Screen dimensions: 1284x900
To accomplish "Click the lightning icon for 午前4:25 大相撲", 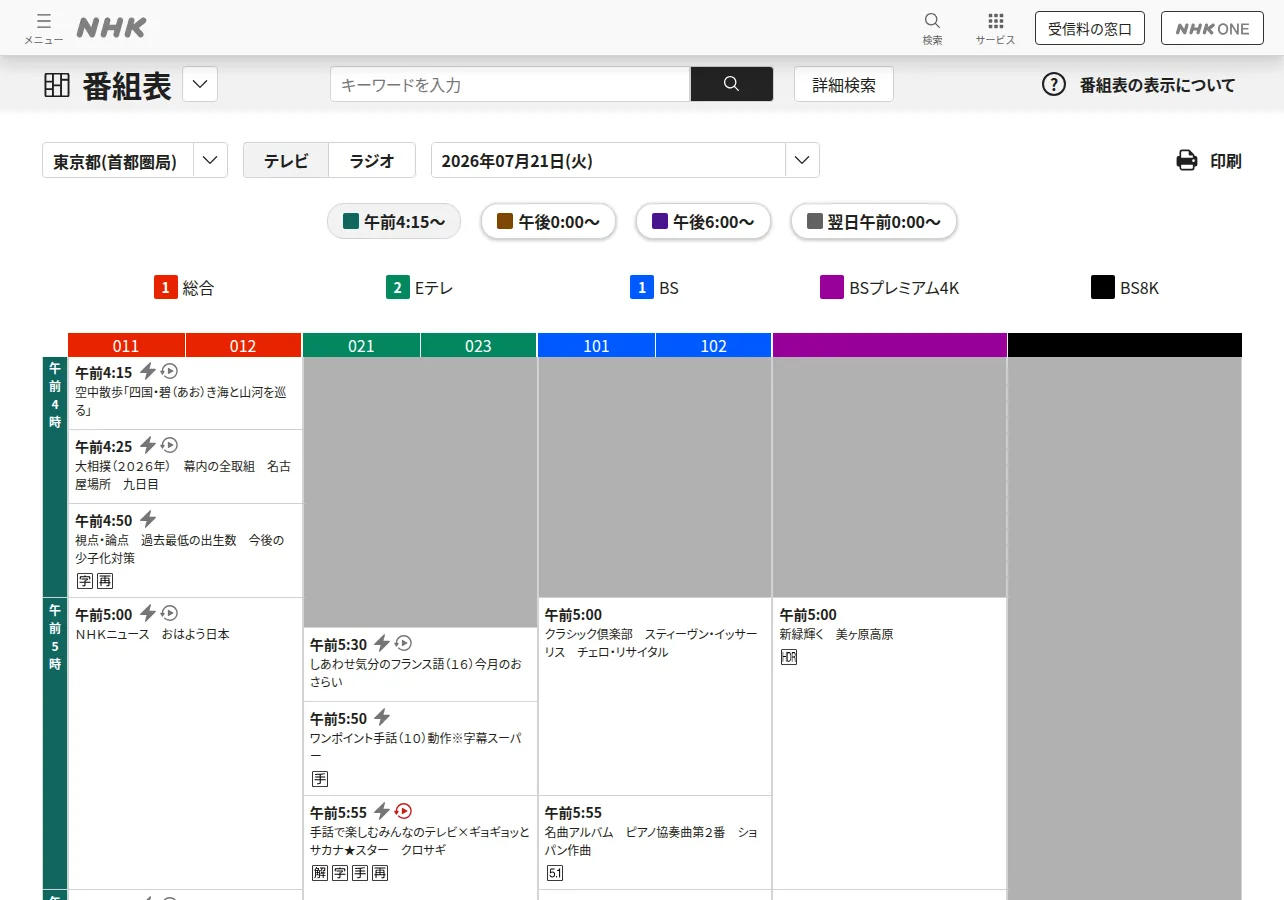I will tap(148, 445).
